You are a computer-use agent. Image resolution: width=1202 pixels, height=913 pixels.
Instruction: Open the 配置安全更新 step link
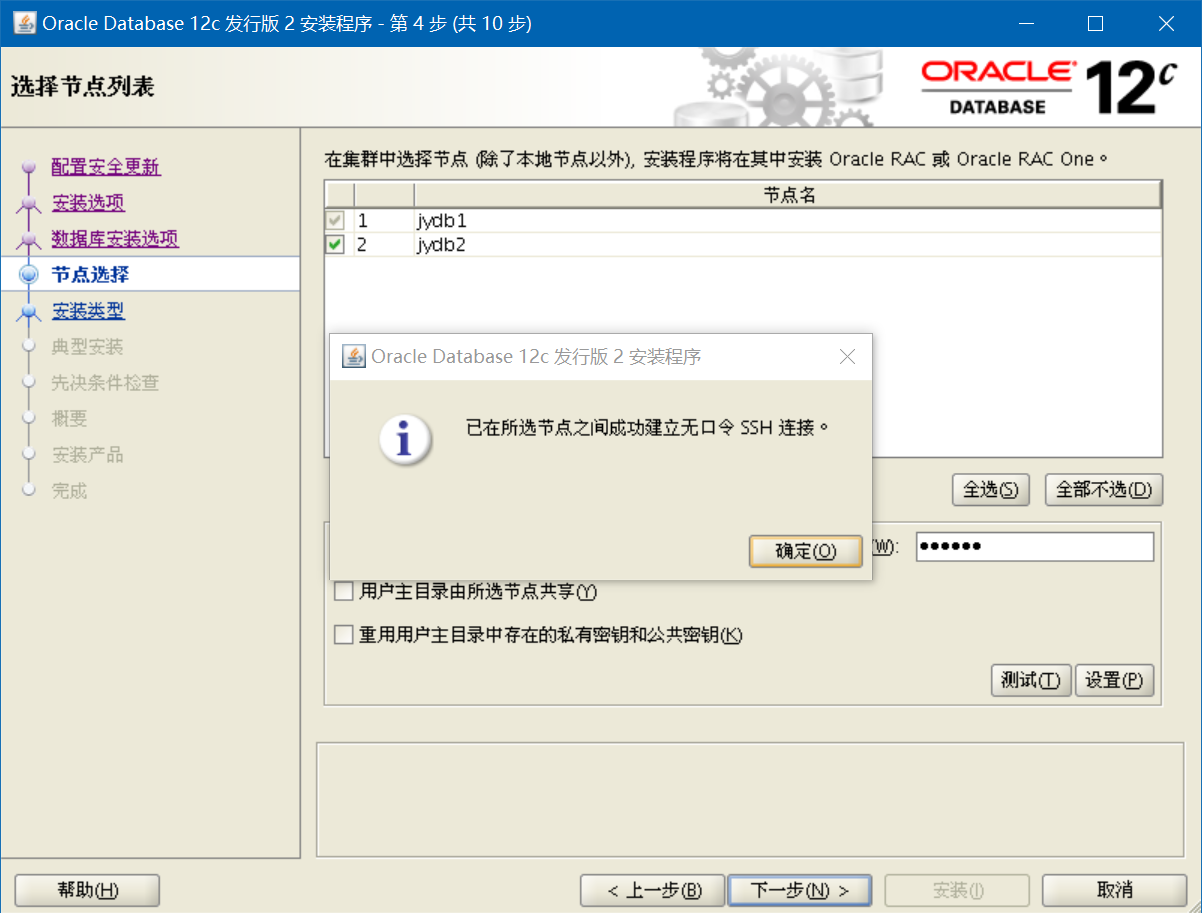106,167
